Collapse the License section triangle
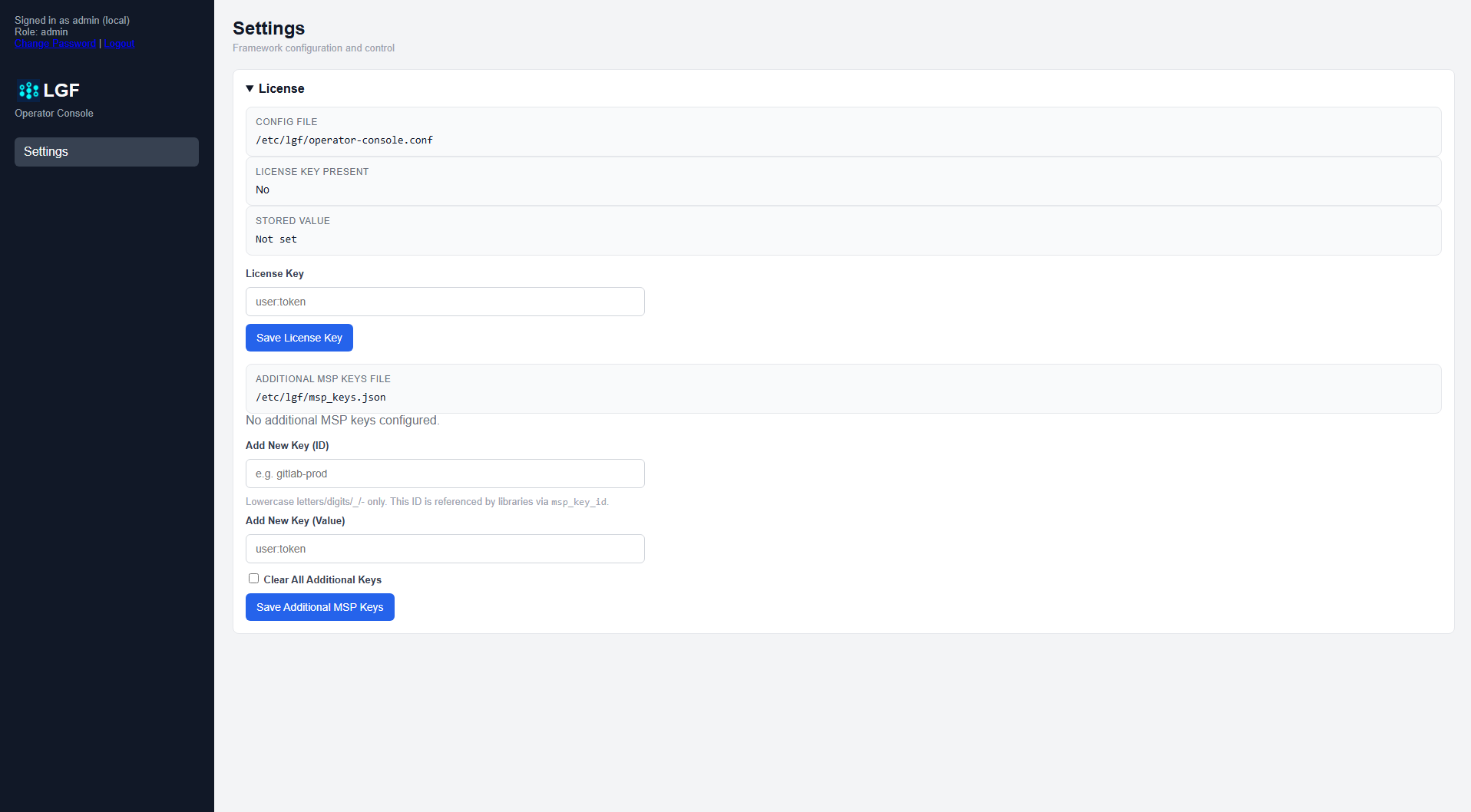Screen dimensions: 1471x812 pyautogui.click(x=250, y=89)
